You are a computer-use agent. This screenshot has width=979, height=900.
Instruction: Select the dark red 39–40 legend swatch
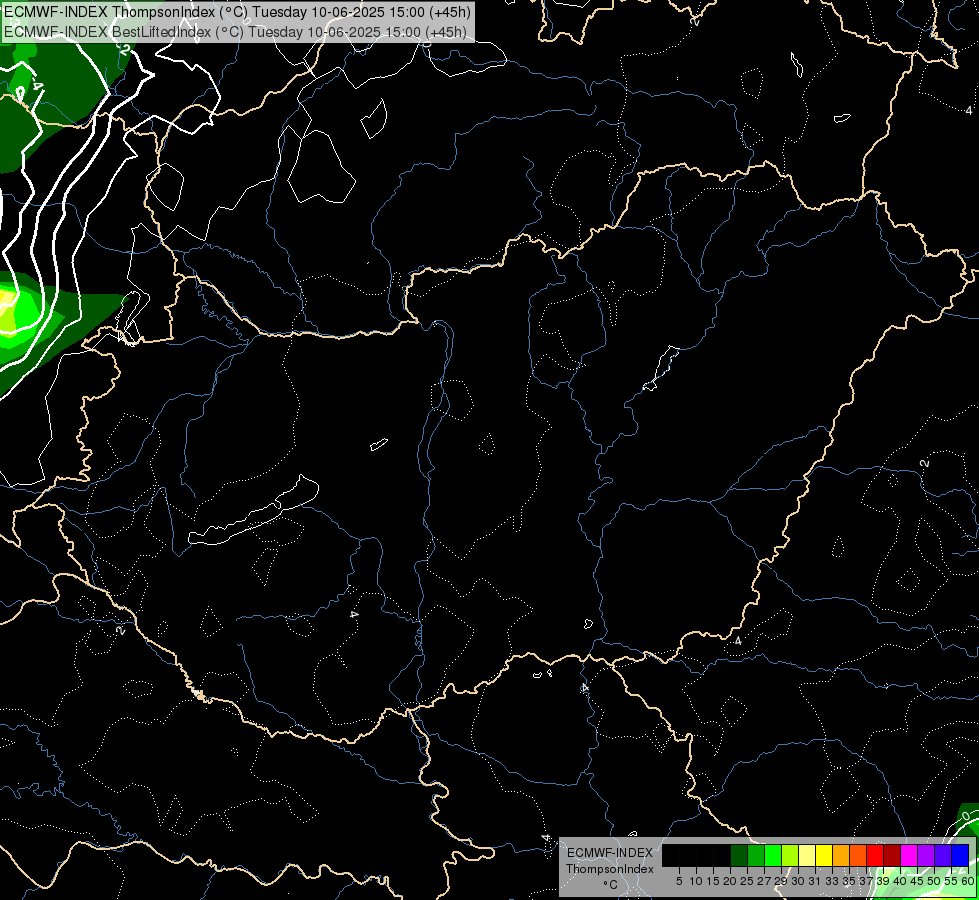click(892, 855)
